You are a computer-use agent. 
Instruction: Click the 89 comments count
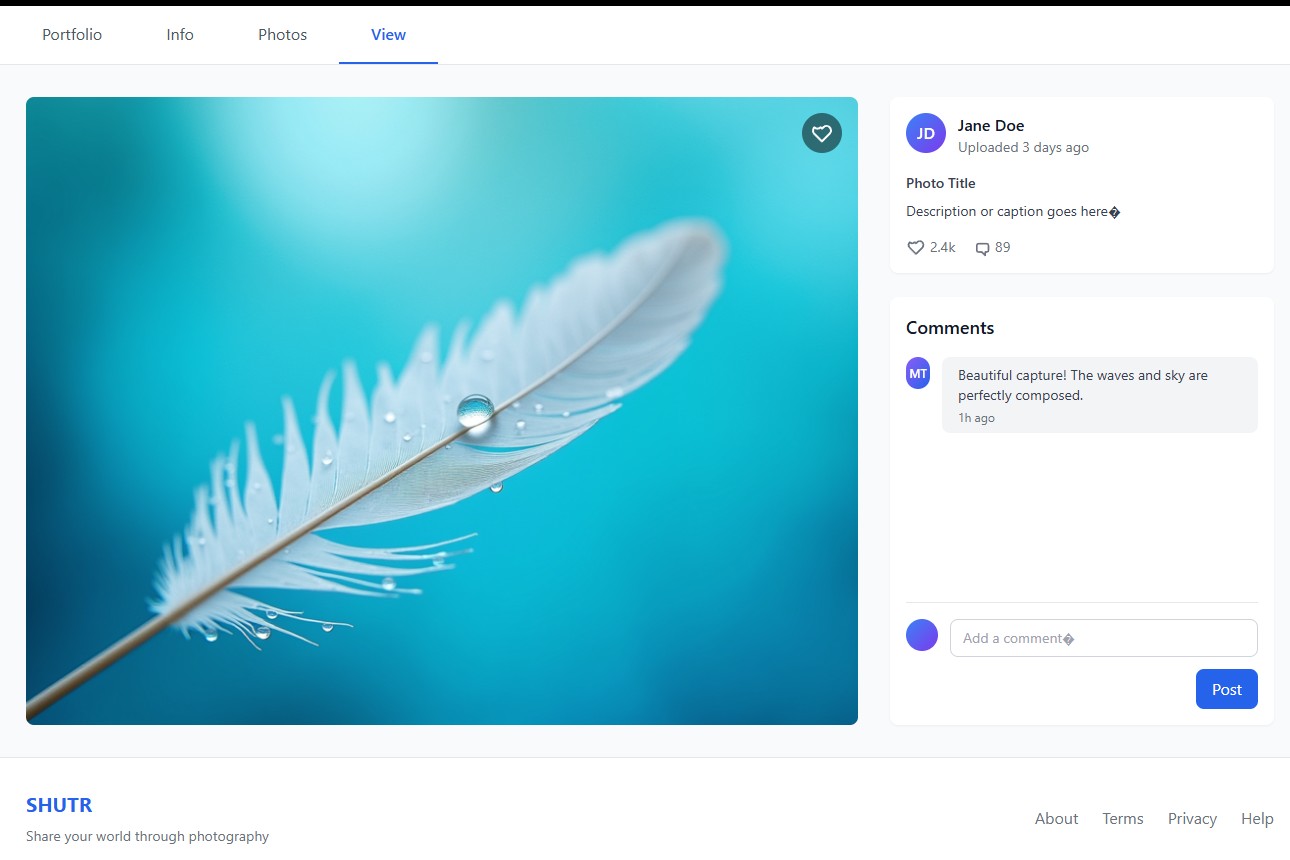pyautogui.click(x=1003, y=248)
